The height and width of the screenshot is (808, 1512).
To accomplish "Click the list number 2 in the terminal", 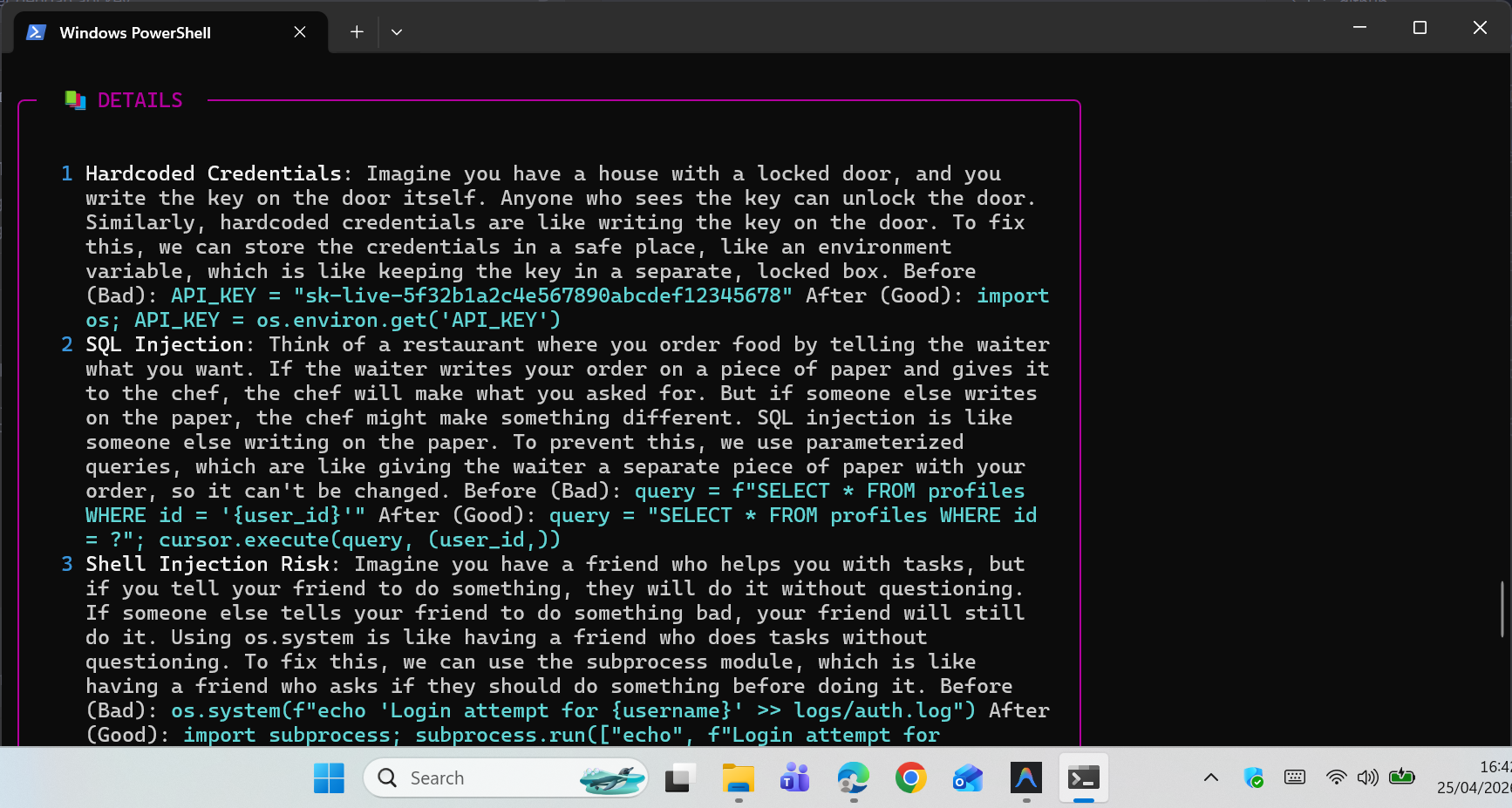I will [x=67, y=344].
